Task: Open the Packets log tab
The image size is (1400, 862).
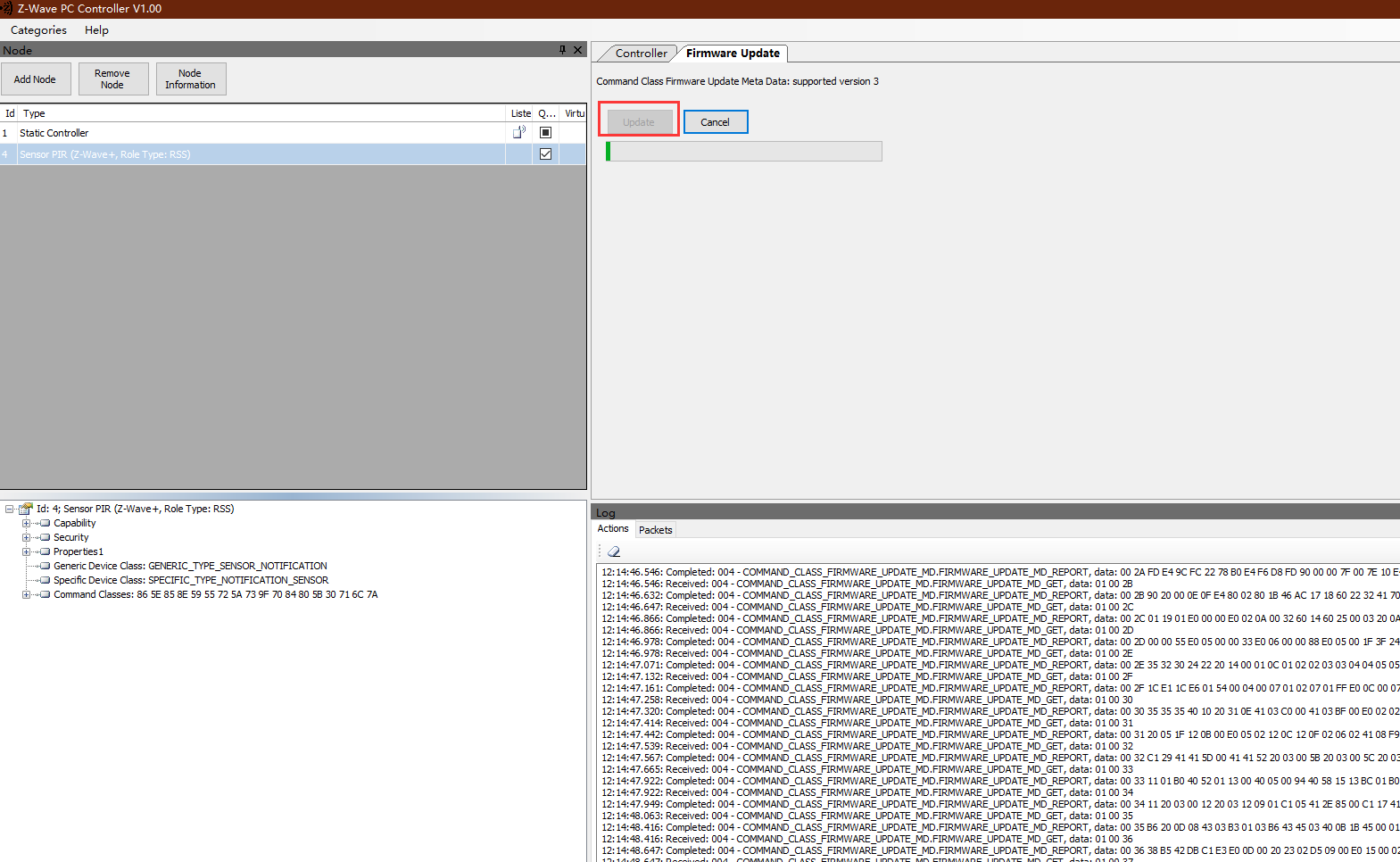Action: click(x=655, y=530)
